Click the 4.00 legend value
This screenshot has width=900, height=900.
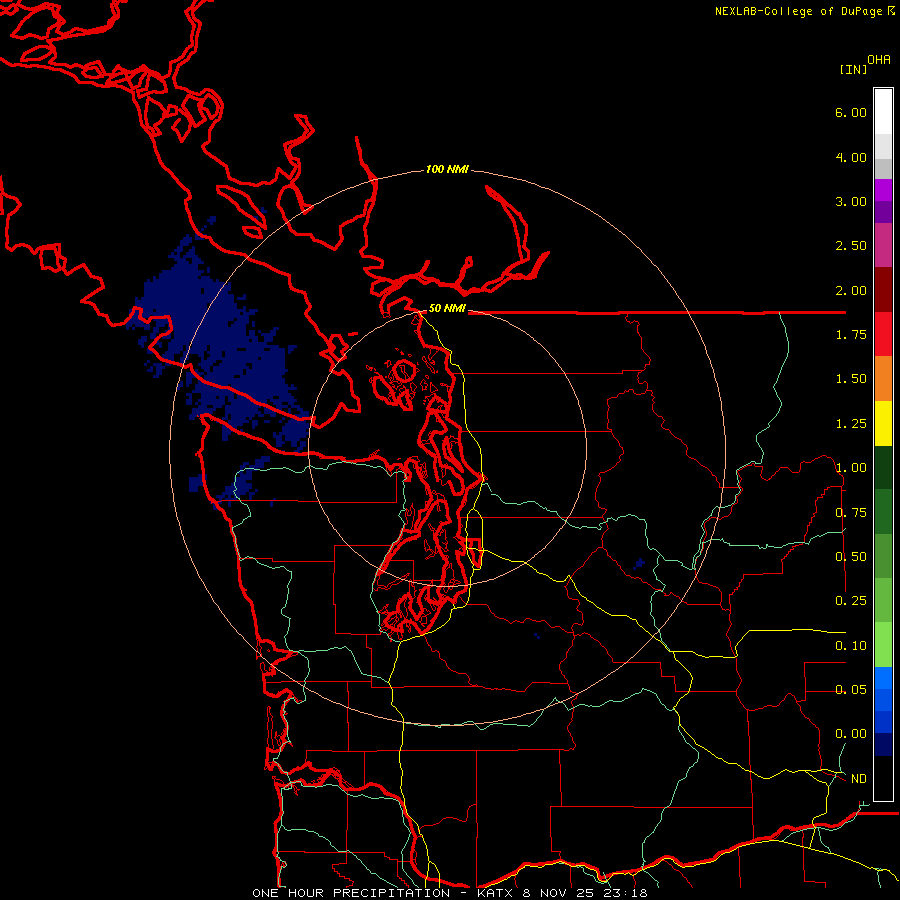pyautogui.click(x=851, y=157)
